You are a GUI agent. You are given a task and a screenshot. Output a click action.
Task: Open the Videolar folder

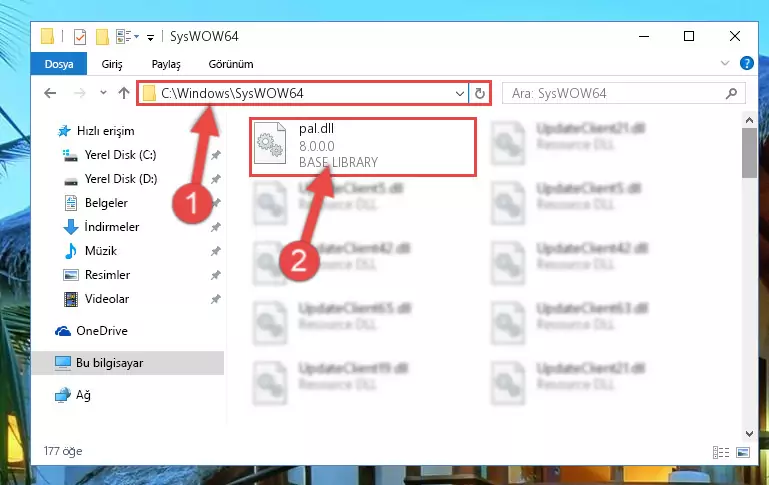coord(106,299)
